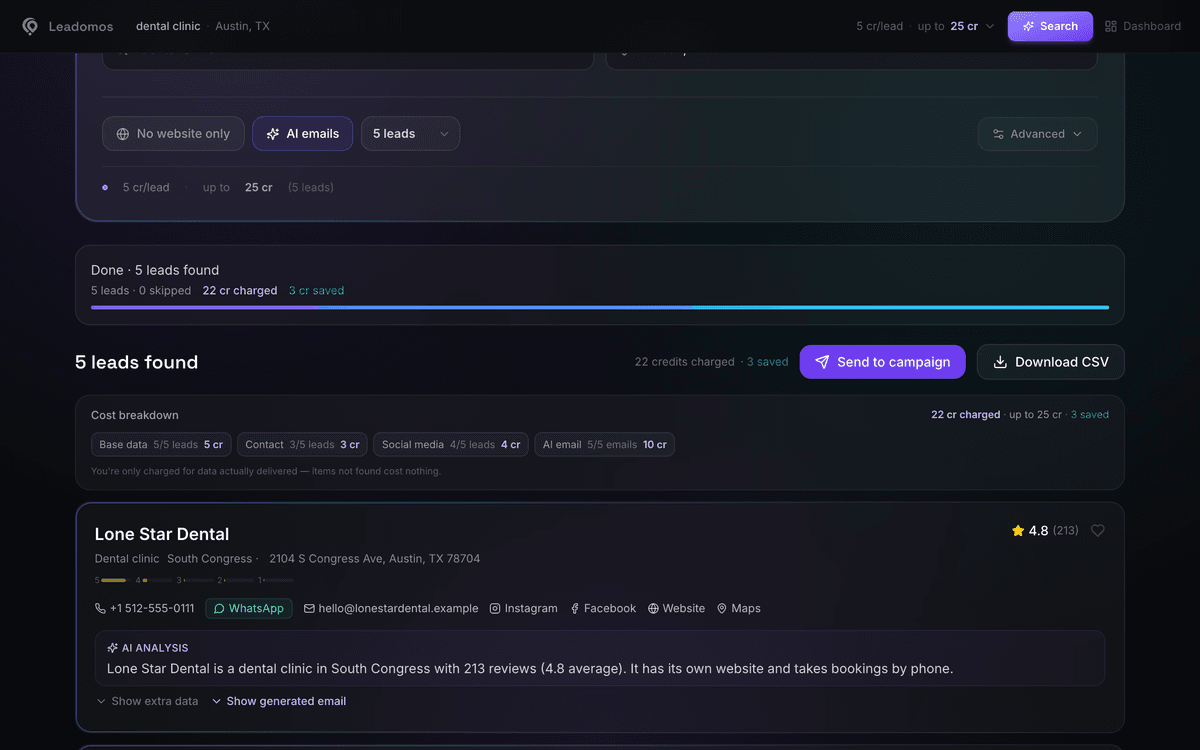This screenshot has width=1200, height=750.
Task: Click the paper plane icon on Send to campaign
Action: [x=822, y=362]
